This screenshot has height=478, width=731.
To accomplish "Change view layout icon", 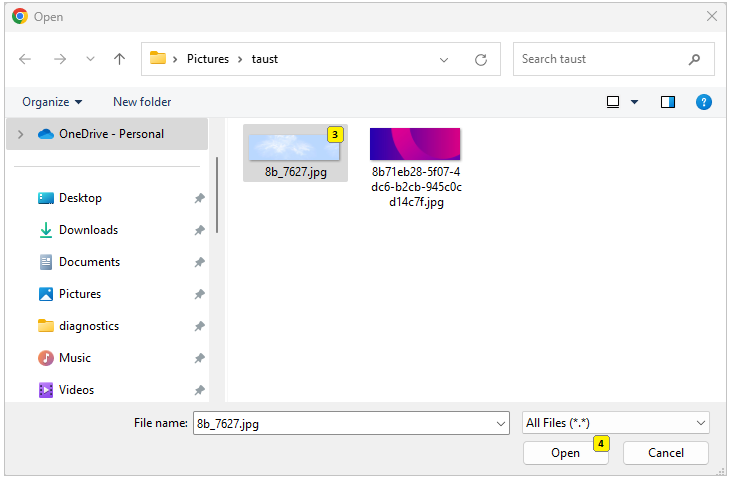I will click(x=614, y=102).
